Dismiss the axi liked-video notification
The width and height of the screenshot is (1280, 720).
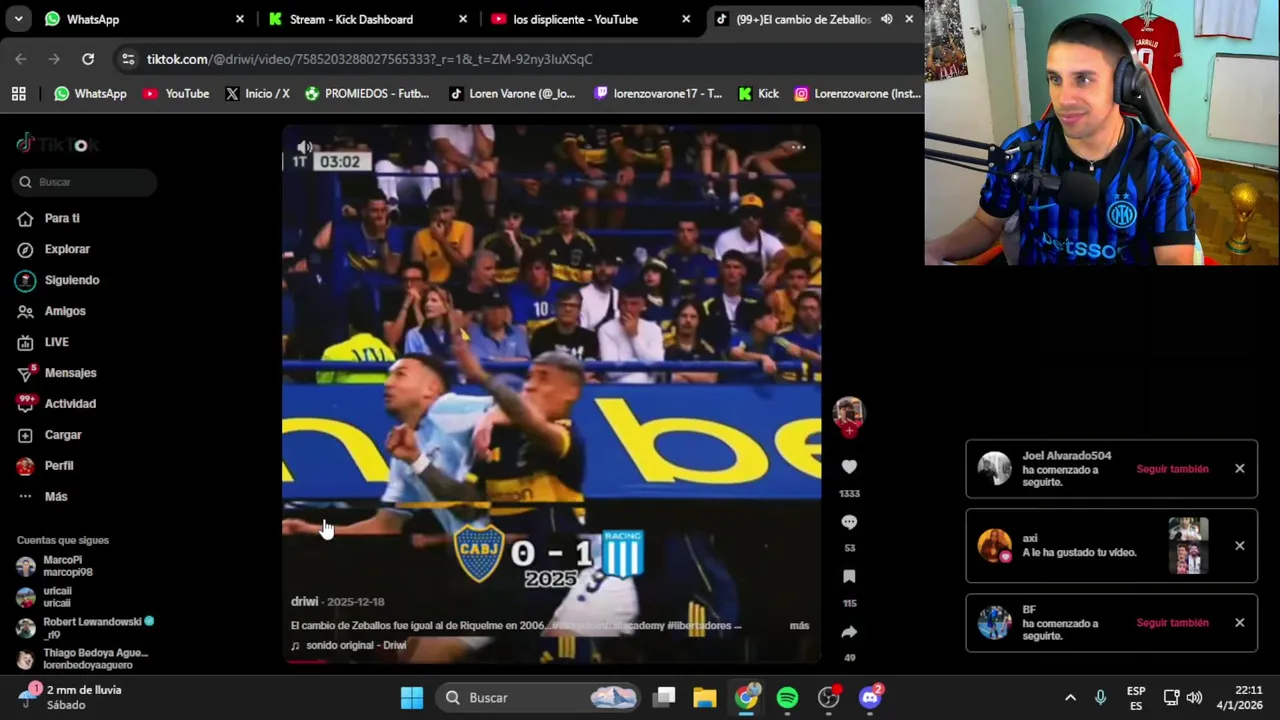(1239, 546)
